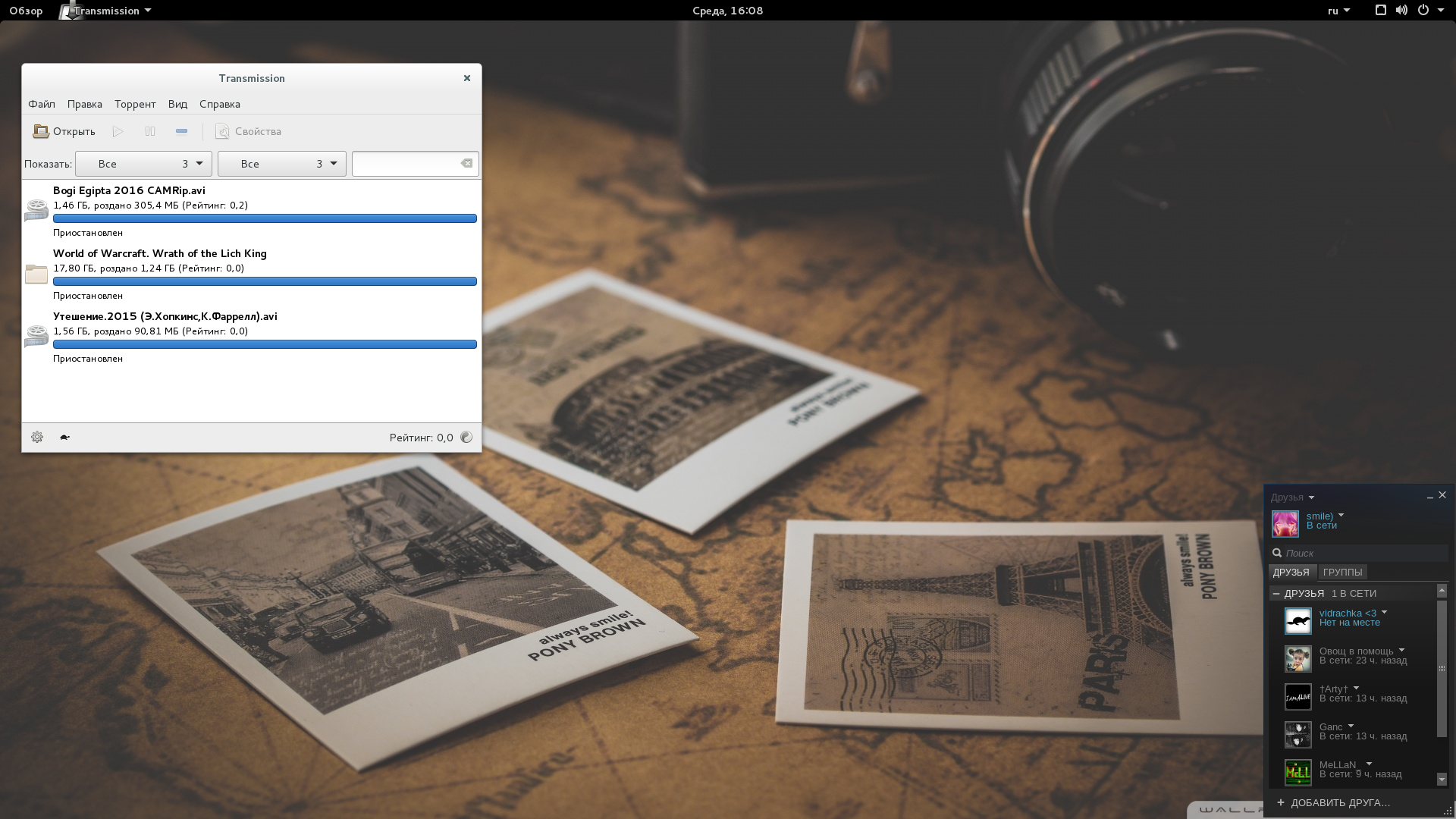
Task: Click the folder icon of World of Warcraft torrent
Action: [x=36, y=274]
